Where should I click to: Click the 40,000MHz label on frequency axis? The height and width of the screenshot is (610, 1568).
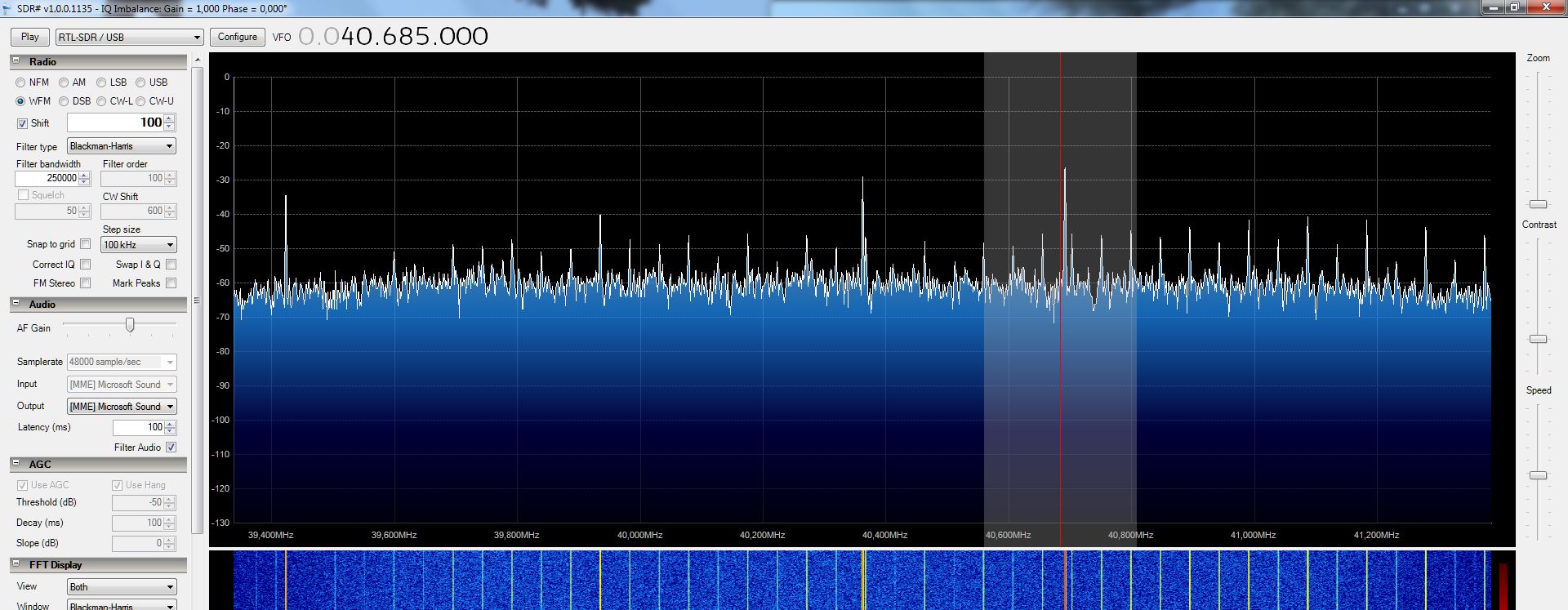click(x=639, y=536)
